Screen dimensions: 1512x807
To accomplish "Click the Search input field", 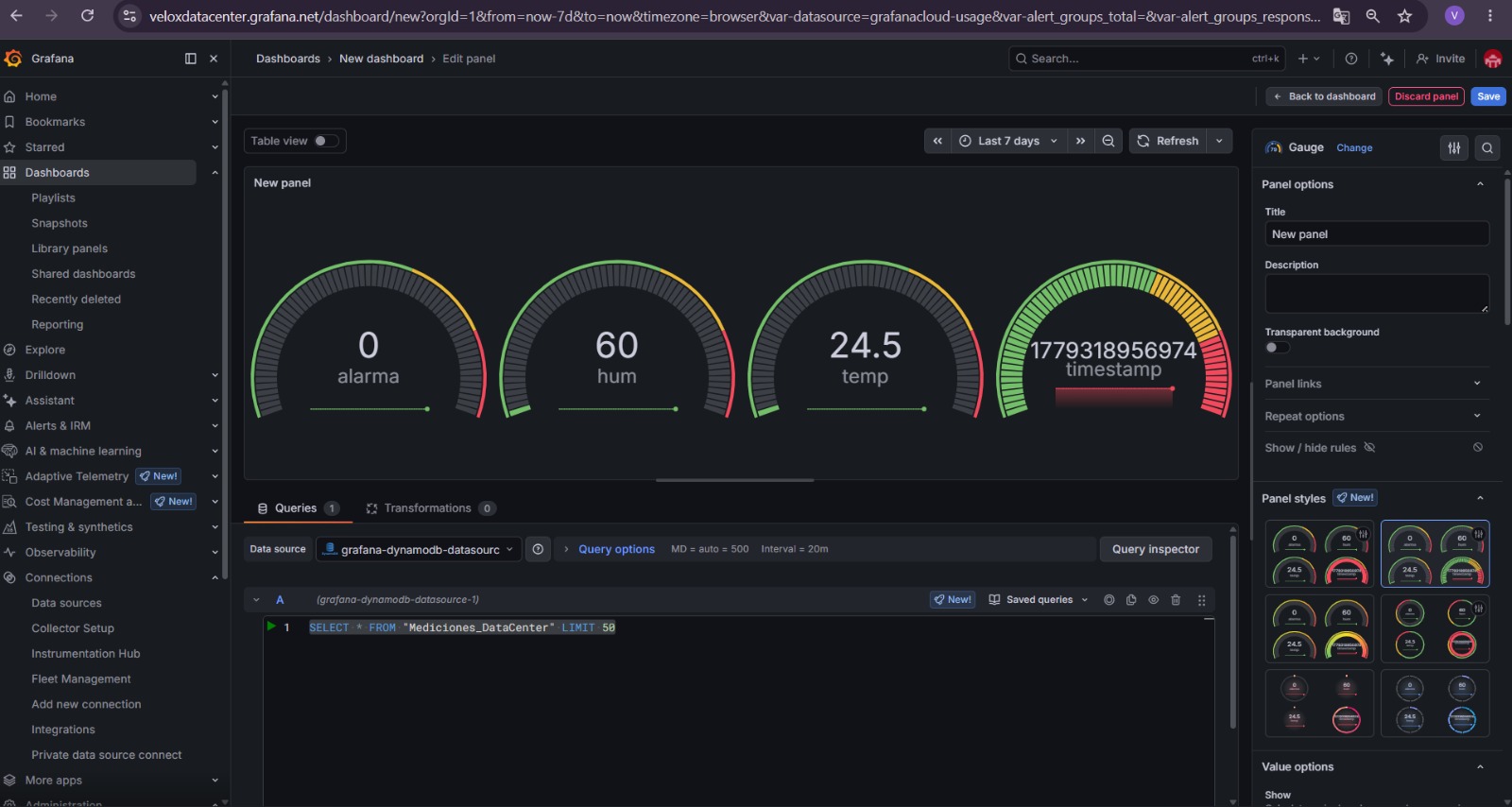I will pyautogui.click(x=1148, y=59).
